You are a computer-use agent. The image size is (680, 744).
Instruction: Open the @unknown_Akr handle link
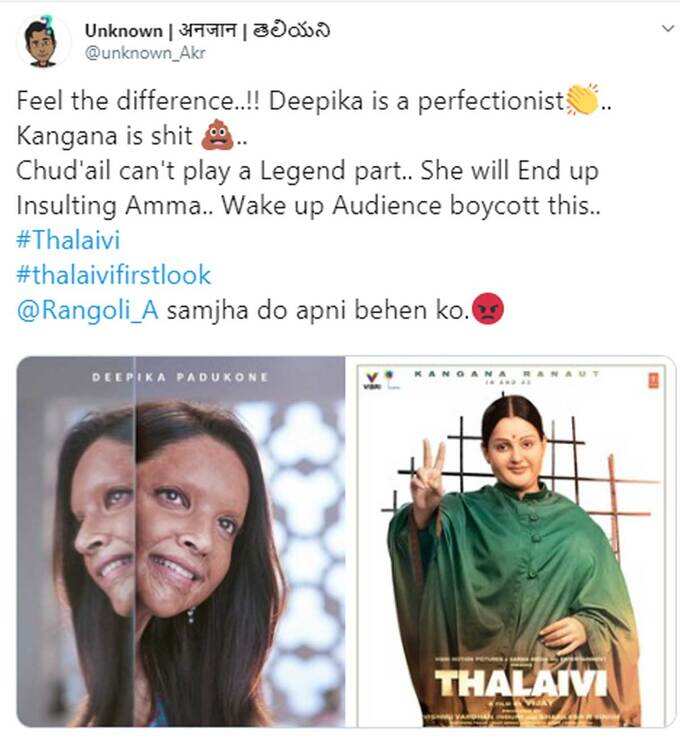pos(145,53)
